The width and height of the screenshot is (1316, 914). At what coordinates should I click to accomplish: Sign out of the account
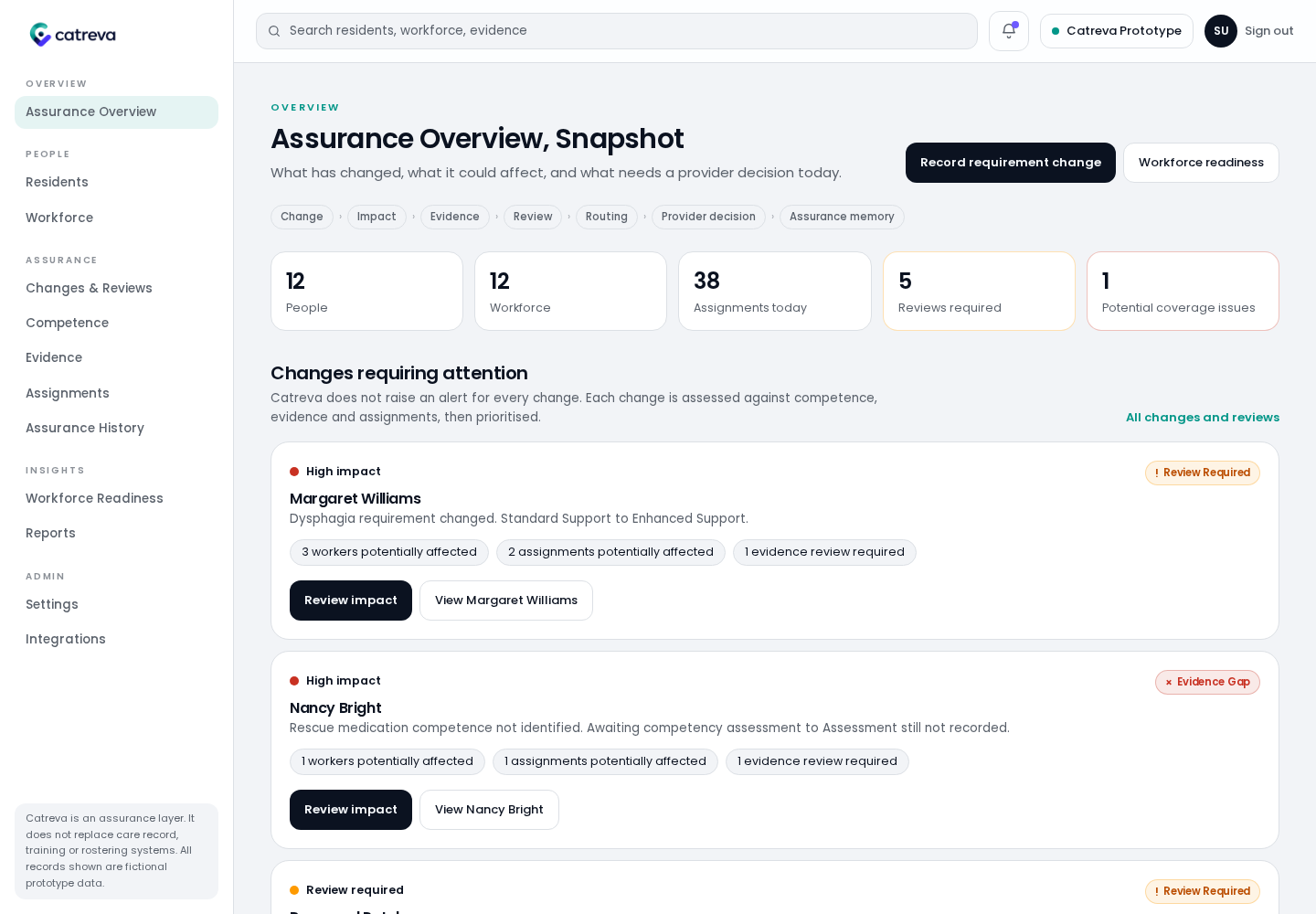1268,31
